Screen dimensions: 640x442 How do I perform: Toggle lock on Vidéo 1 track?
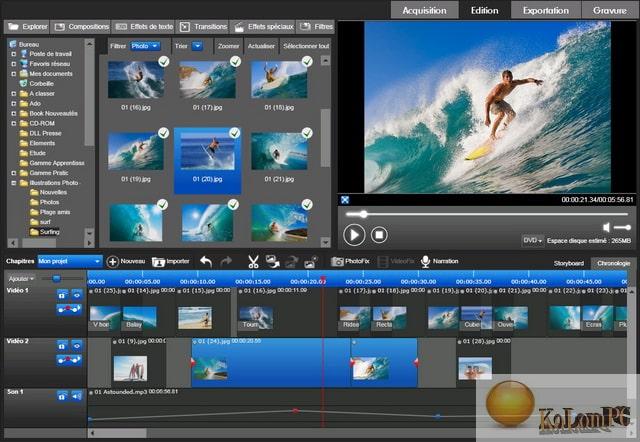point(62,295)
